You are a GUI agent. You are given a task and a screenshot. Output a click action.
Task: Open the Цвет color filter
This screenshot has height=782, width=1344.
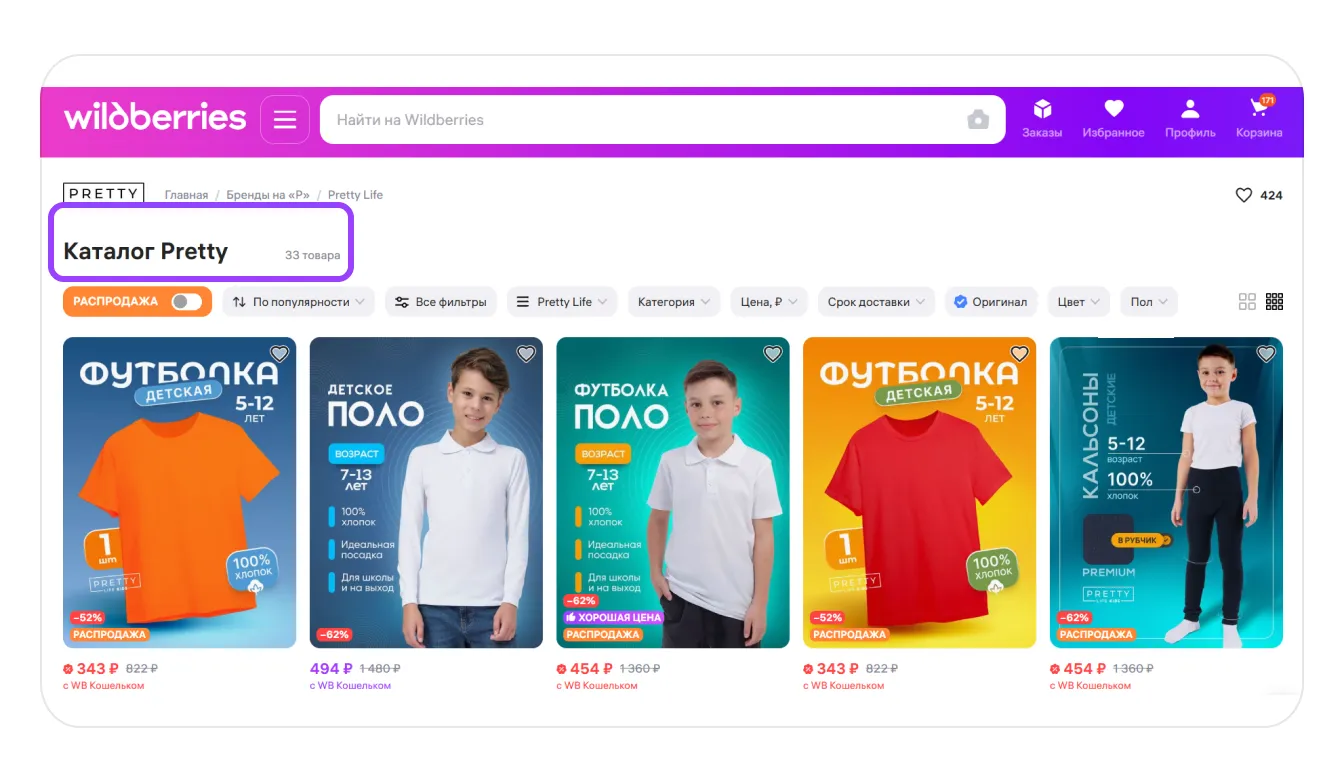[x=1078, y=302]
